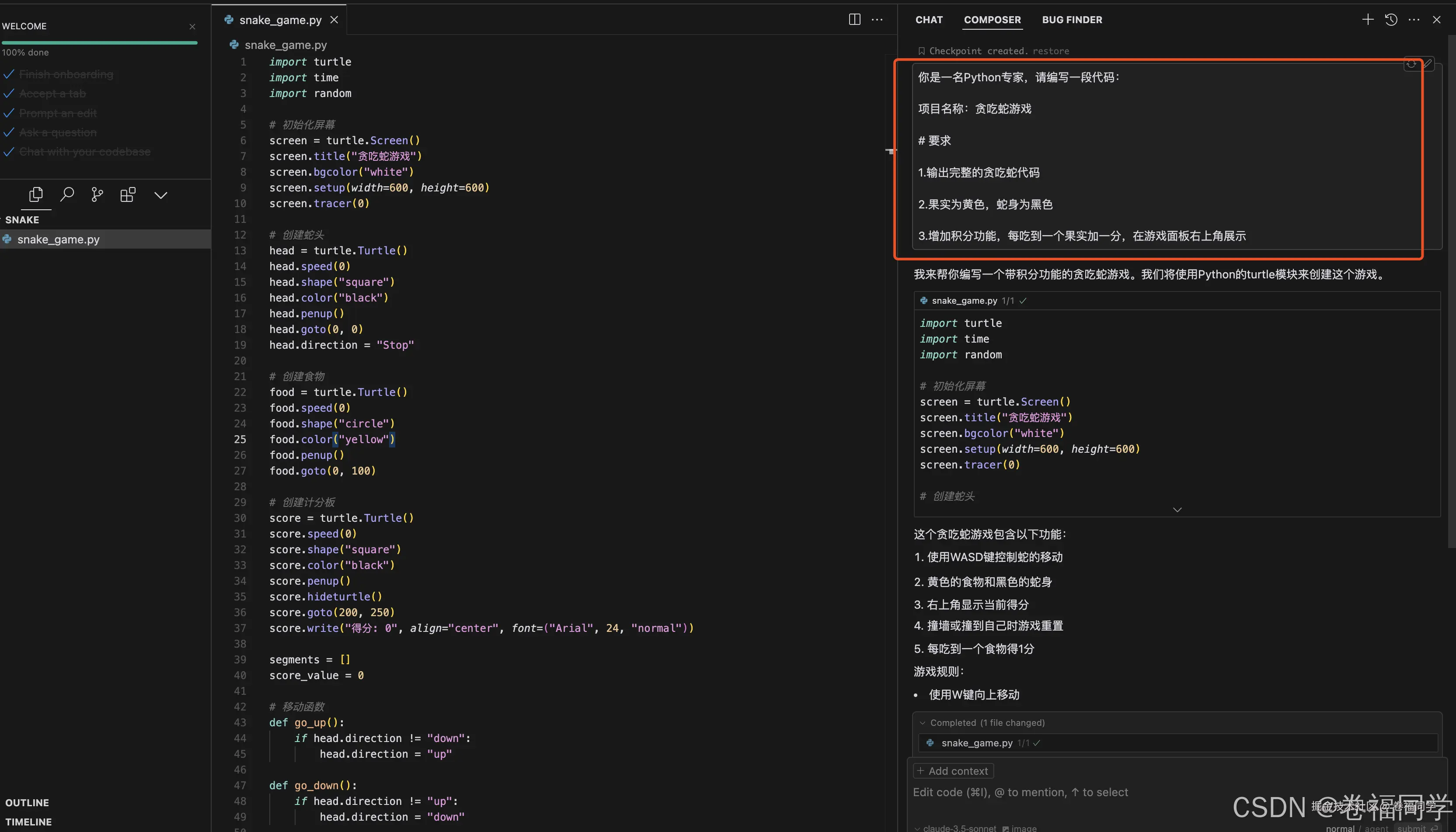Screen dimensions: 1456x832
Task: Click the restore checkpoint link
Action: [1050, 51]
